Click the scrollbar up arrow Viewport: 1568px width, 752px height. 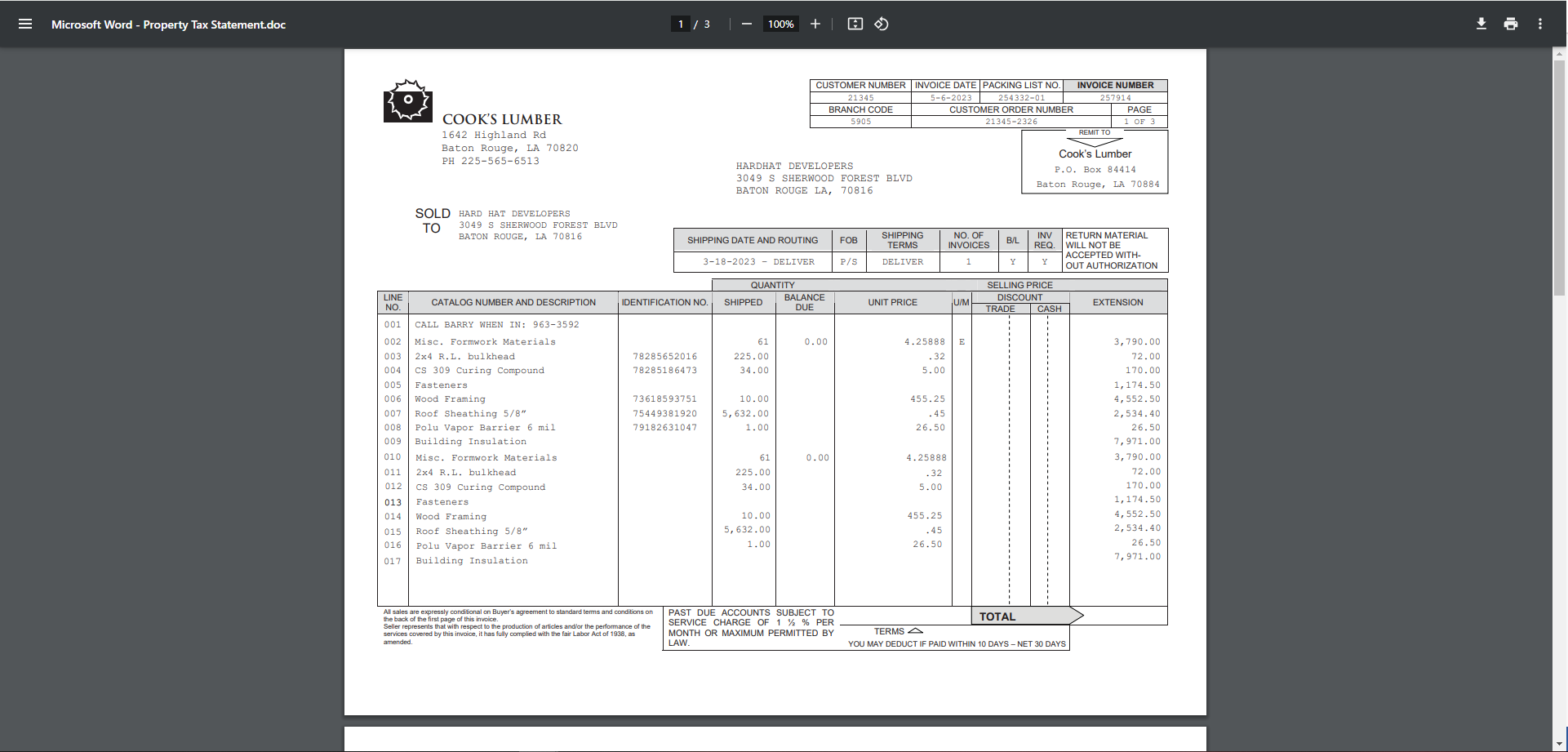point(1559,54)
